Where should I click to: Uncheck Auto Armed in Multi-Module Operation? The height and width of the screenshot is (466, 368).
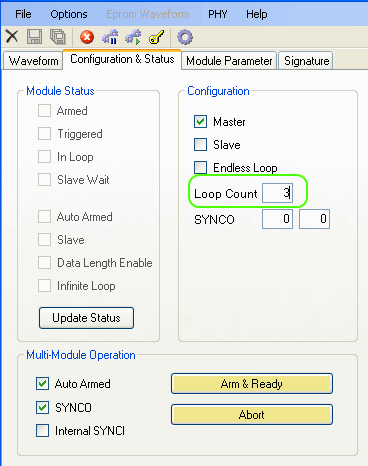pyautogui.click(x=42, y=384)
